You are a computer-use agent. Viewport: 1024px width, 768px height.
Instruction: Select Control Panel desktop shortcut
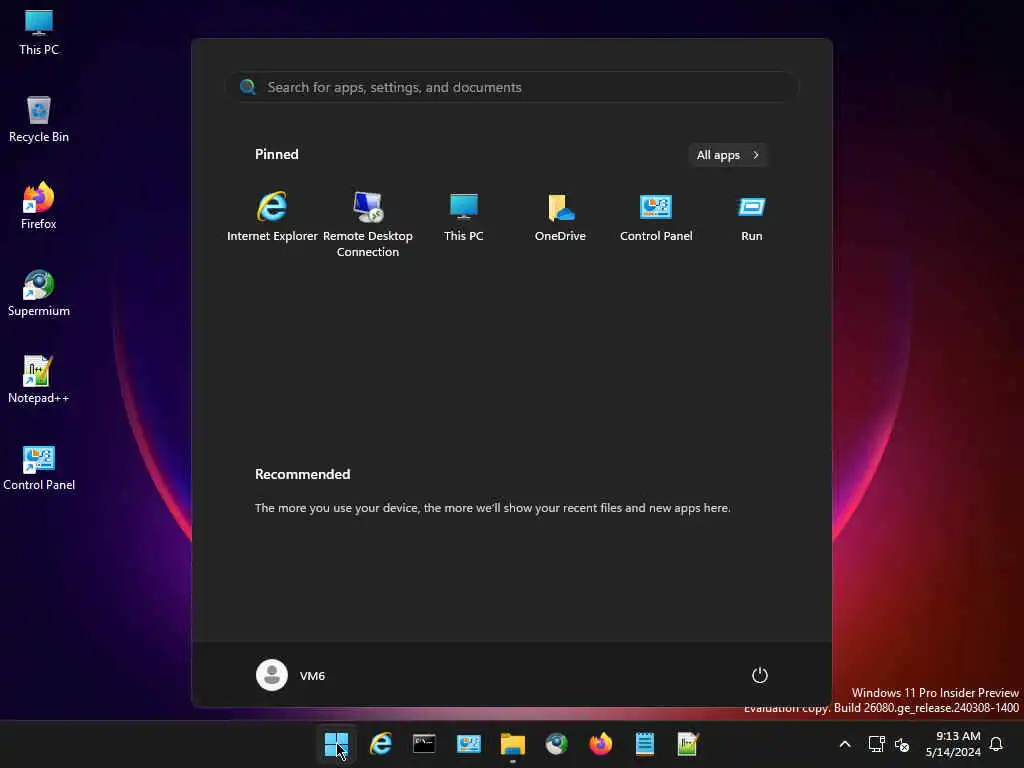coord(39,467)
